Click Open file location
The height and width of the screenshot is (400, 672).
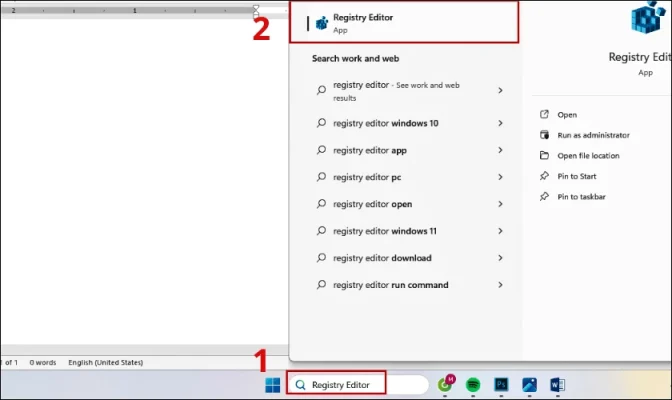pos(588,155)
